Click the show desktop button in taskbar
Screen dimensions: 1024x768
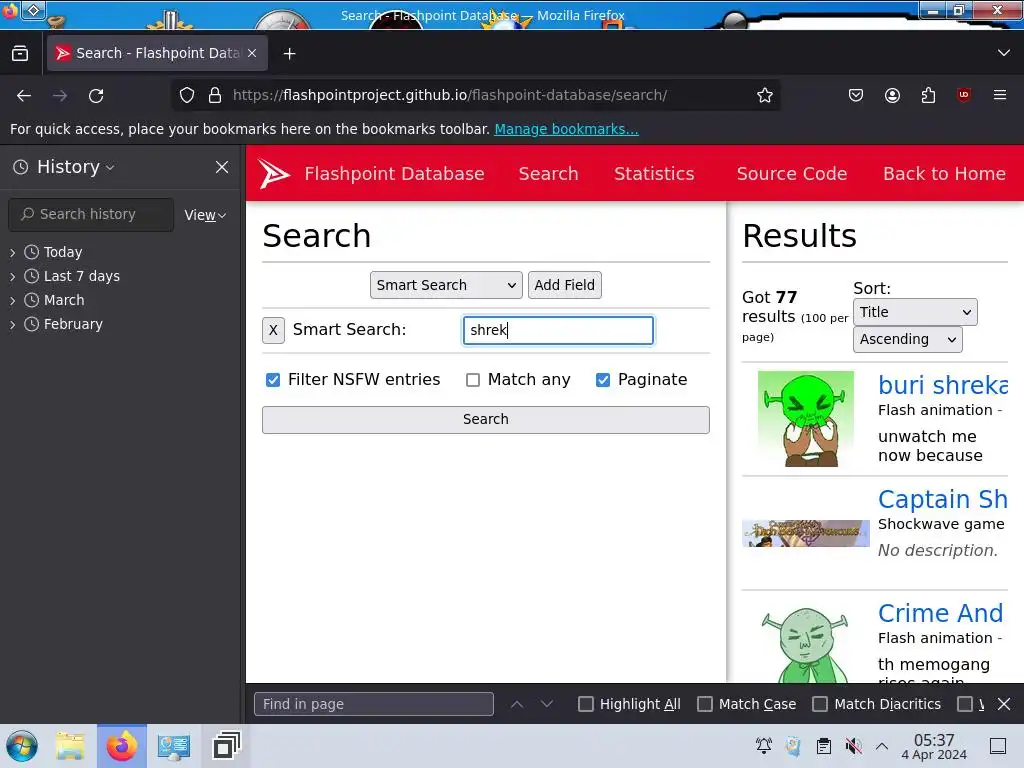(x=998, y=746)
